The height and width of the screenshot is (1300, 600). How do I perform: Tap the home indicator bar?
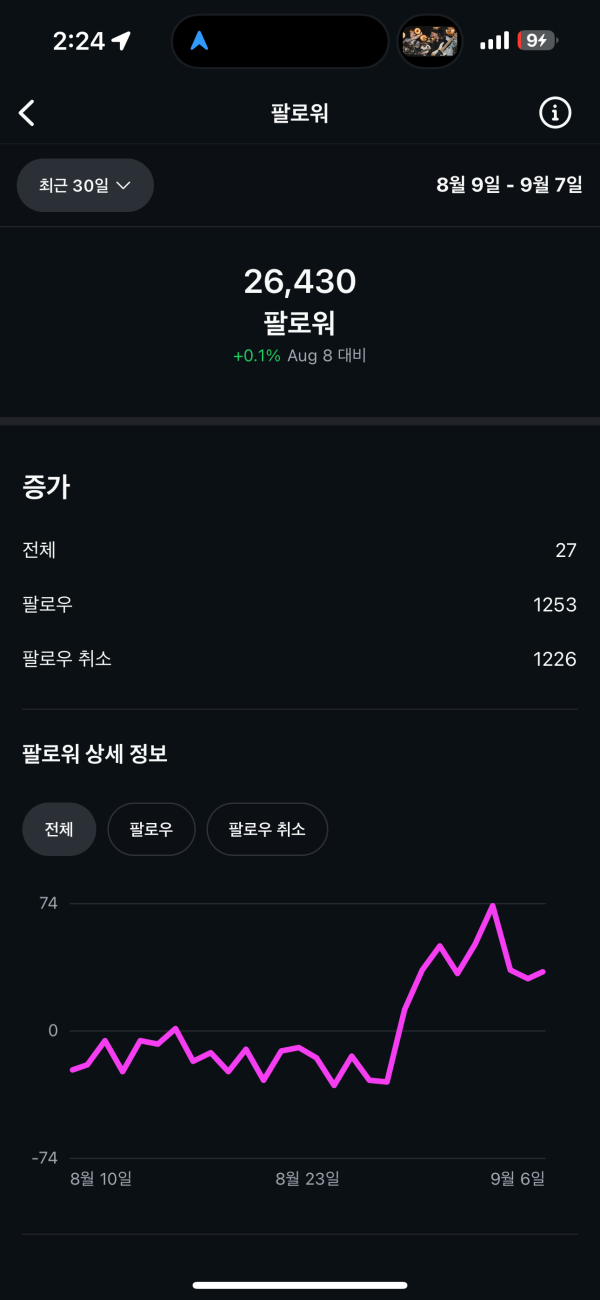[300, 1285]
